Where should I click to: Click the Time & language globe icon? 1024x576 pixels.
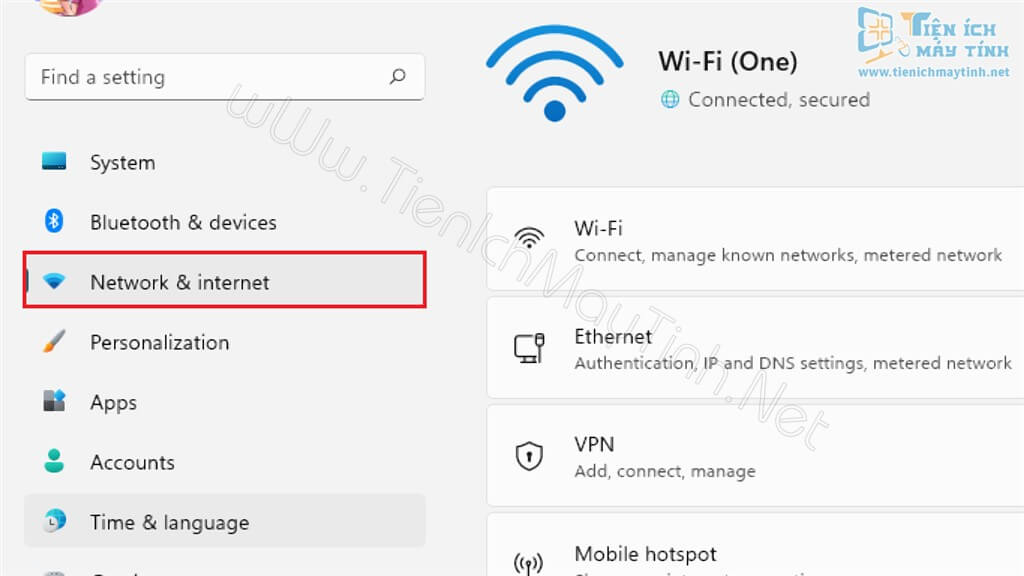(54, 521)
